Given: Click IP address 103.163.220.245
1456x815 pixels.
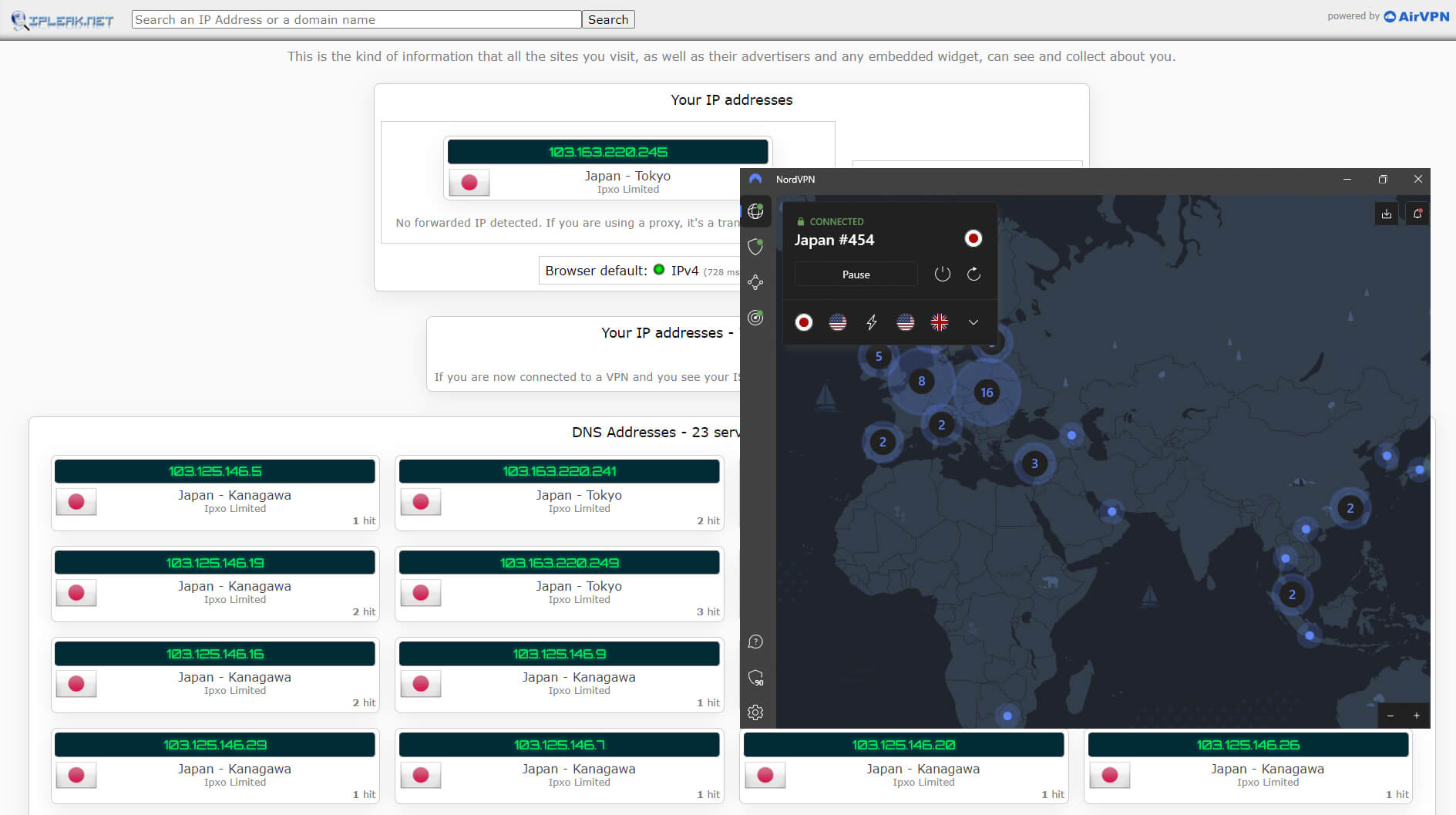Looking at the screenshot, I should [x=608, y=152].
